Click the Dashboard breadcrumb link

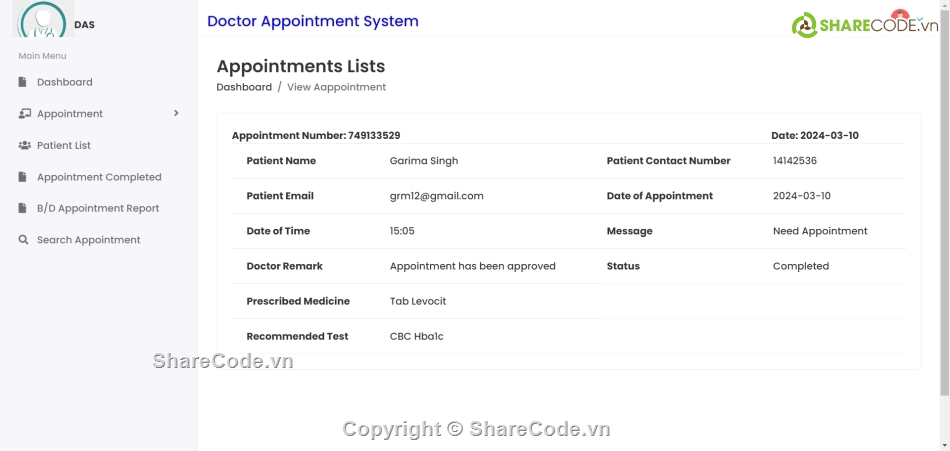tap(244, 87)
